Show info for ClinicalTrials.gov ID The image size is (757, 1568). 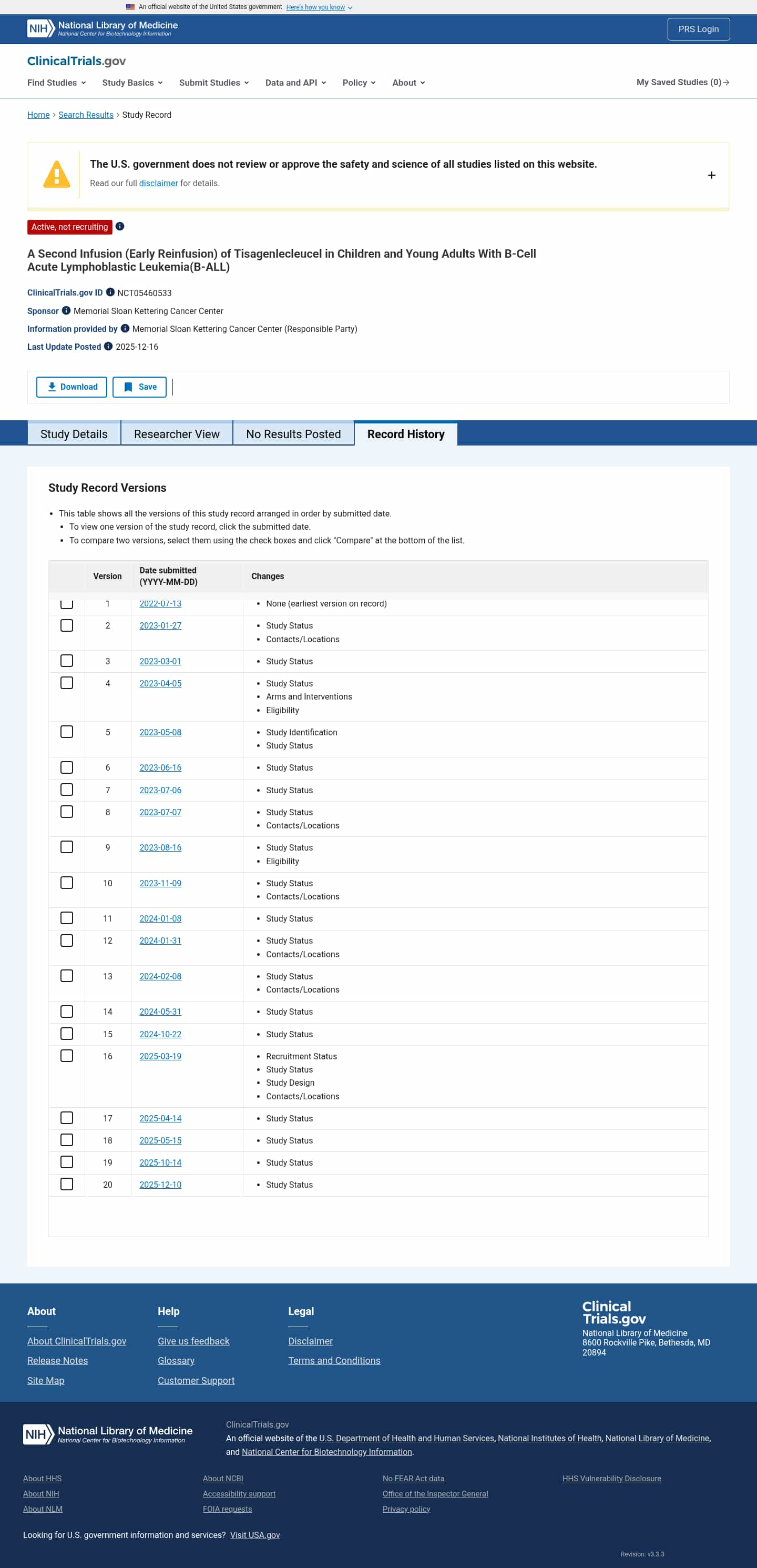110,292
